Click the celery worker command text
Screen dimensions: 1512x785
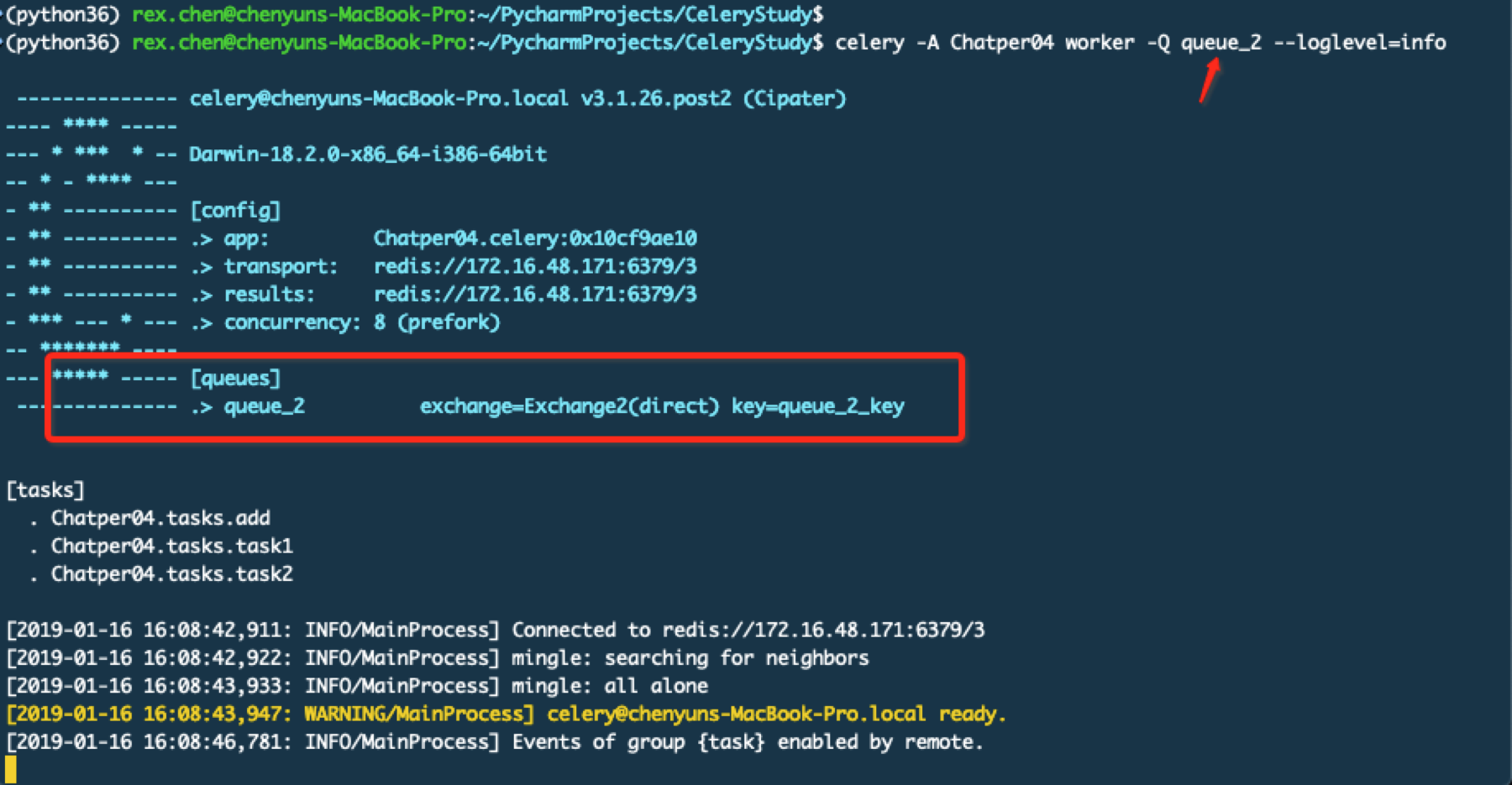coord(1141,42)
